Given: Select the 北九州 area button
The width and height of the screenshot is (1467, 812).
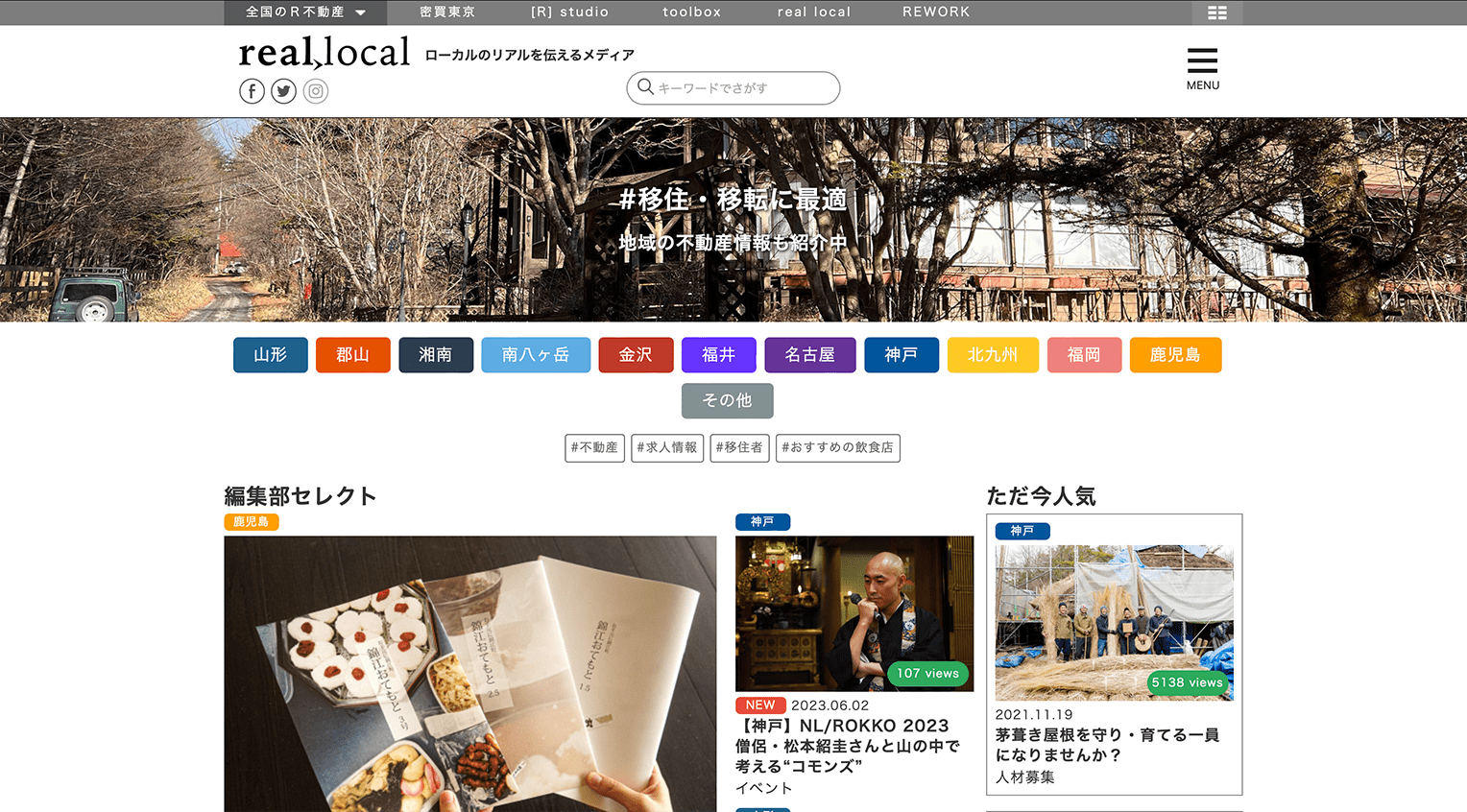Looking at the screenshot, I should click(x=993, y=355).
